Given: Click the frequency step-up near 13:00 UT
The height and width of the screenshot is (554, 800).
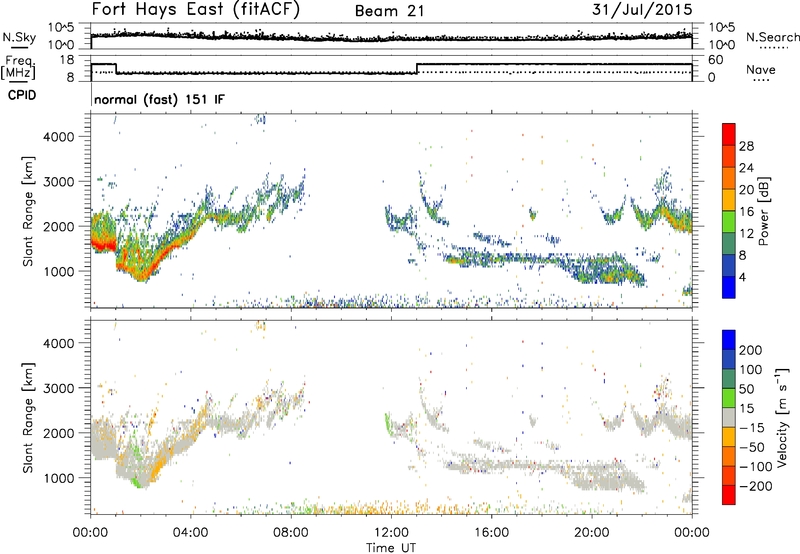Looking at the screenshot, I should click(417, 68).
